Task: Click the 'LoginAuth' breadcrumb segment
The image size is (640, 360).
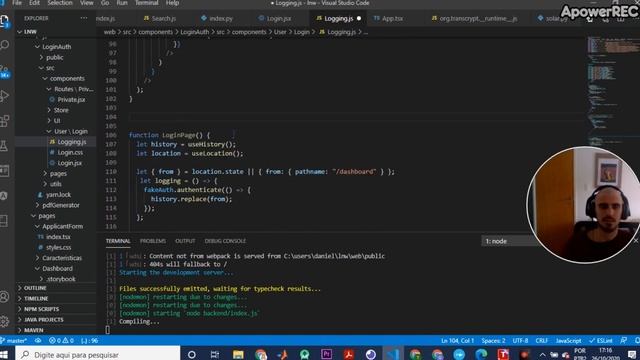Action: coord(195,32)
